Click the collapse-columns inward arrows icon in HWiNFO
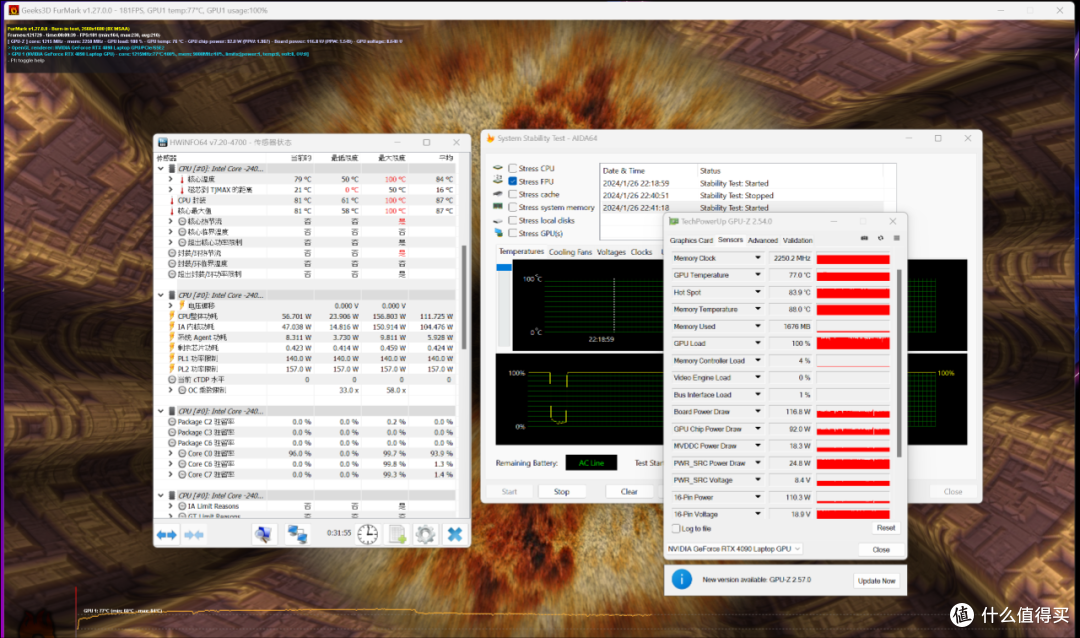Image resolution: width=1080 pixels, height=638 pixels. pyautogui.click(x=194, y=535)
